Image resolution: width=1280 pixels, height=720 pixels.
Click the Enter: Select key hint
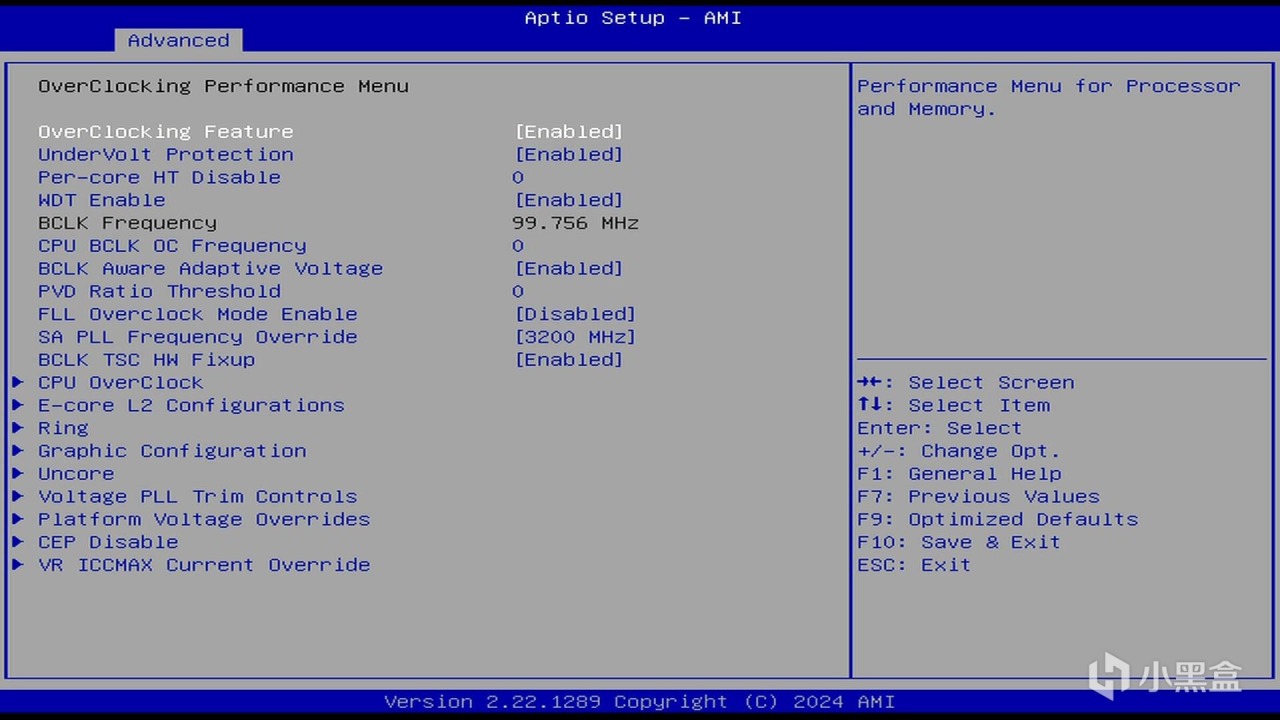tap(939, 428)
